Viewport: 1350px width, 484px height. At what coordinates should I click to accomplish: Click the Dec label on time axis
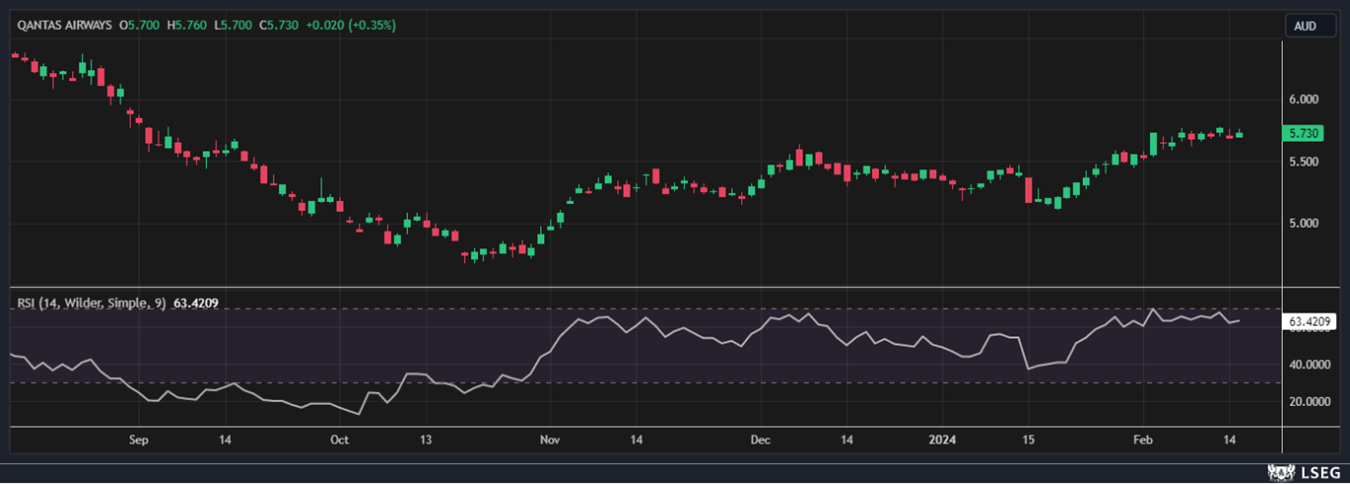760,440
